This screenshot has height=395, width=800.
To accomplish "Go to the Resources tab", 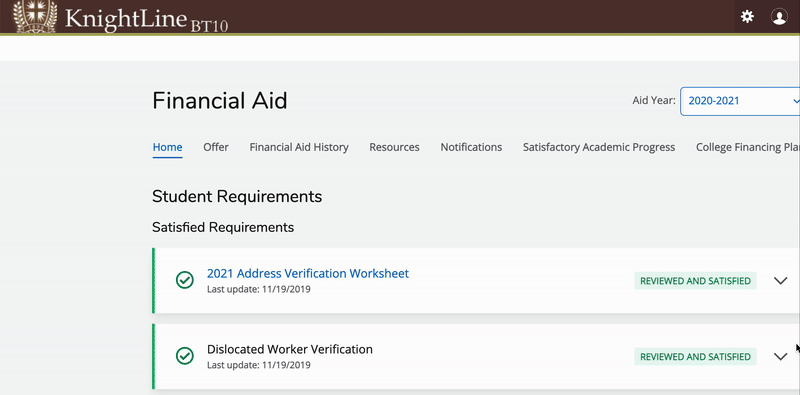I will tap(394, 147).
